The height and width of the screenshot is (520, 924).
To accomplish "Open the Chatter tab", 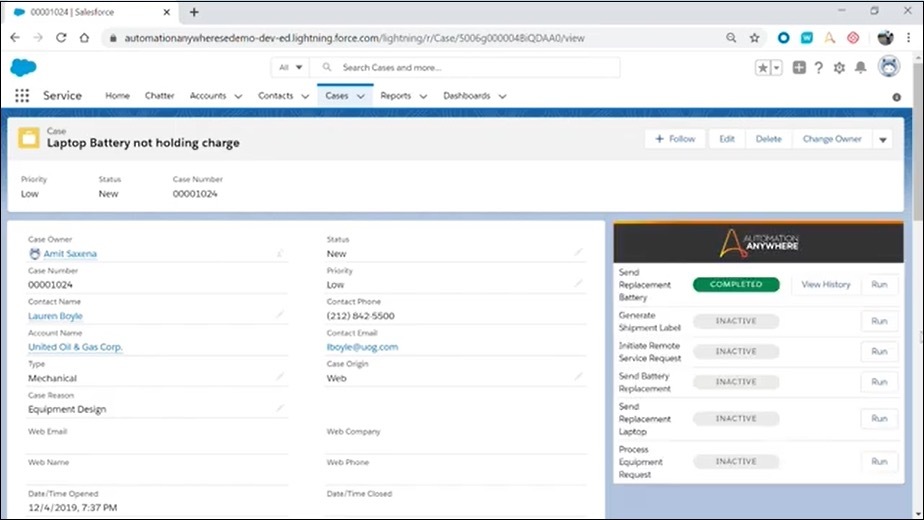I will 160,96.
